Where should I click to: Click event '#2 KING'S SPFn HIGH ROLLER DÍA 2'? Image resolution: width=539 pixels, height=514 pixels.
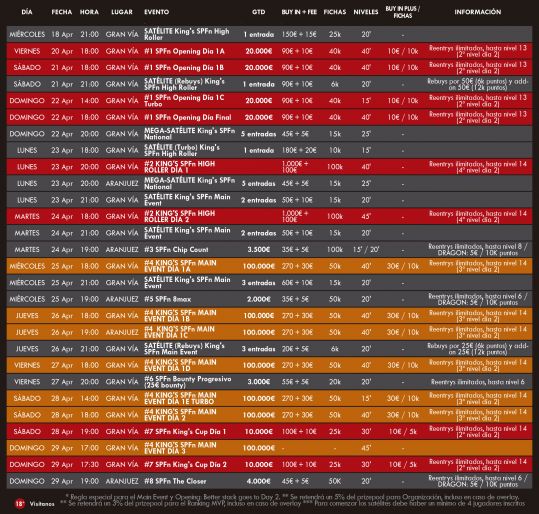[179, 216]
